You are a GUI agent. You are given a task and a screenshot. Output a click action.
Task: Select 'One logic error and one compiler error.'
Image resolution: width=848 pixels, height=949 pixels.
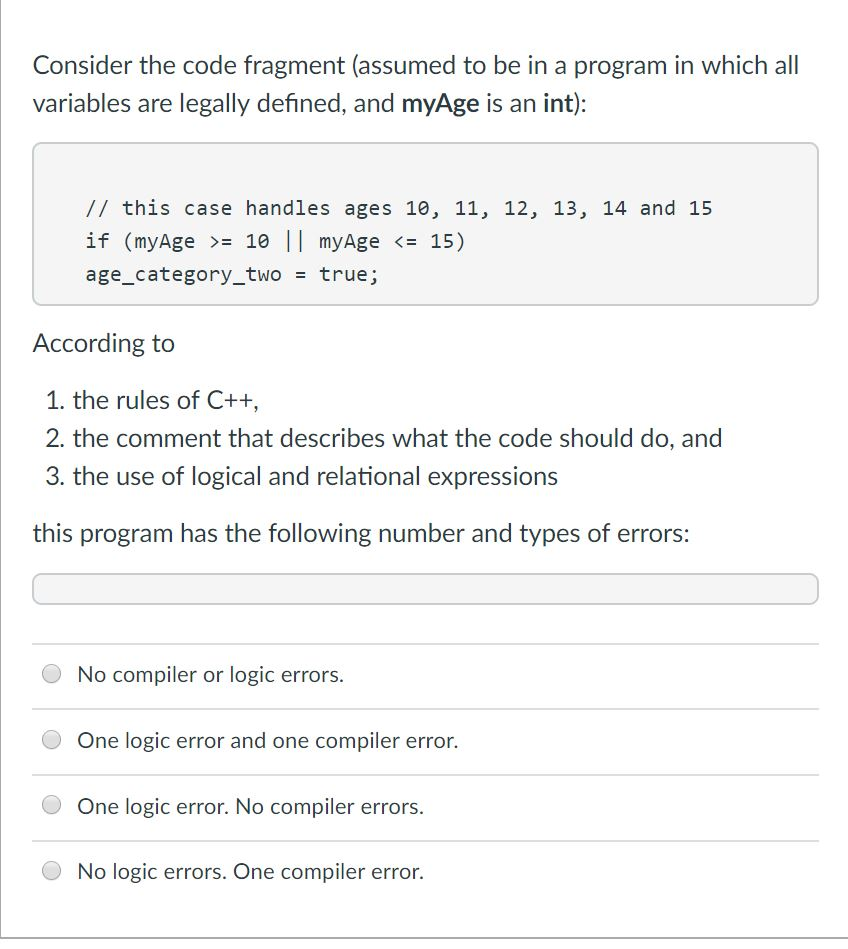[x=51, y=740]
